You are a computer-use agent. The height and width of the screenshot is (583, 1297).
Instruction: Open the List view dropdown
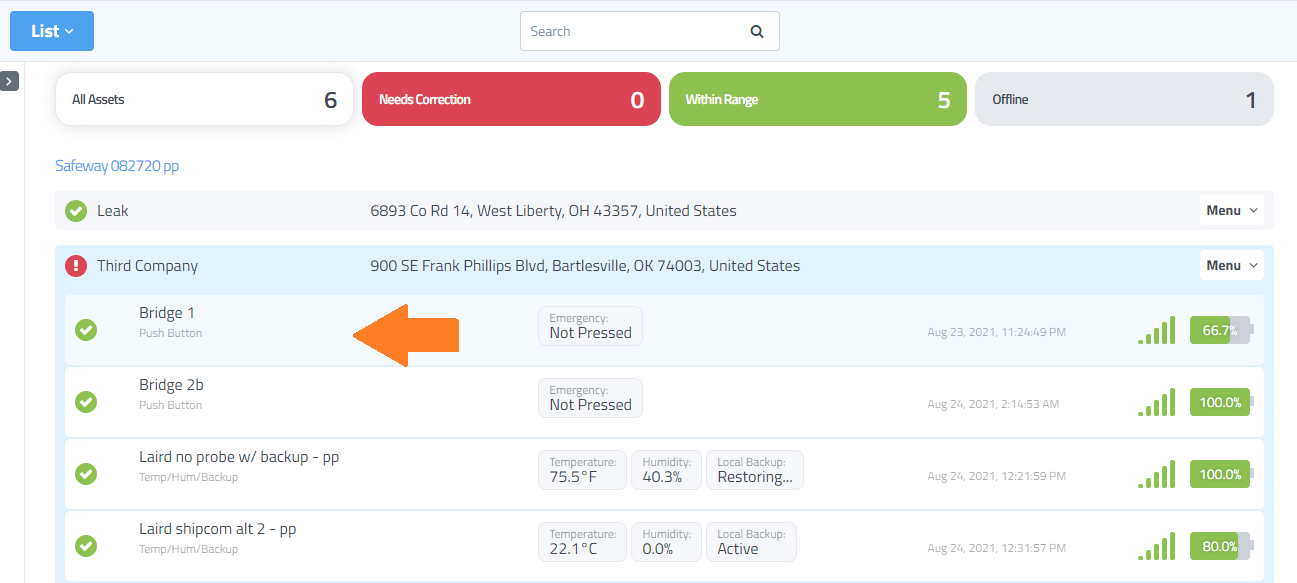pyautogui.click(x=52, y=31)
